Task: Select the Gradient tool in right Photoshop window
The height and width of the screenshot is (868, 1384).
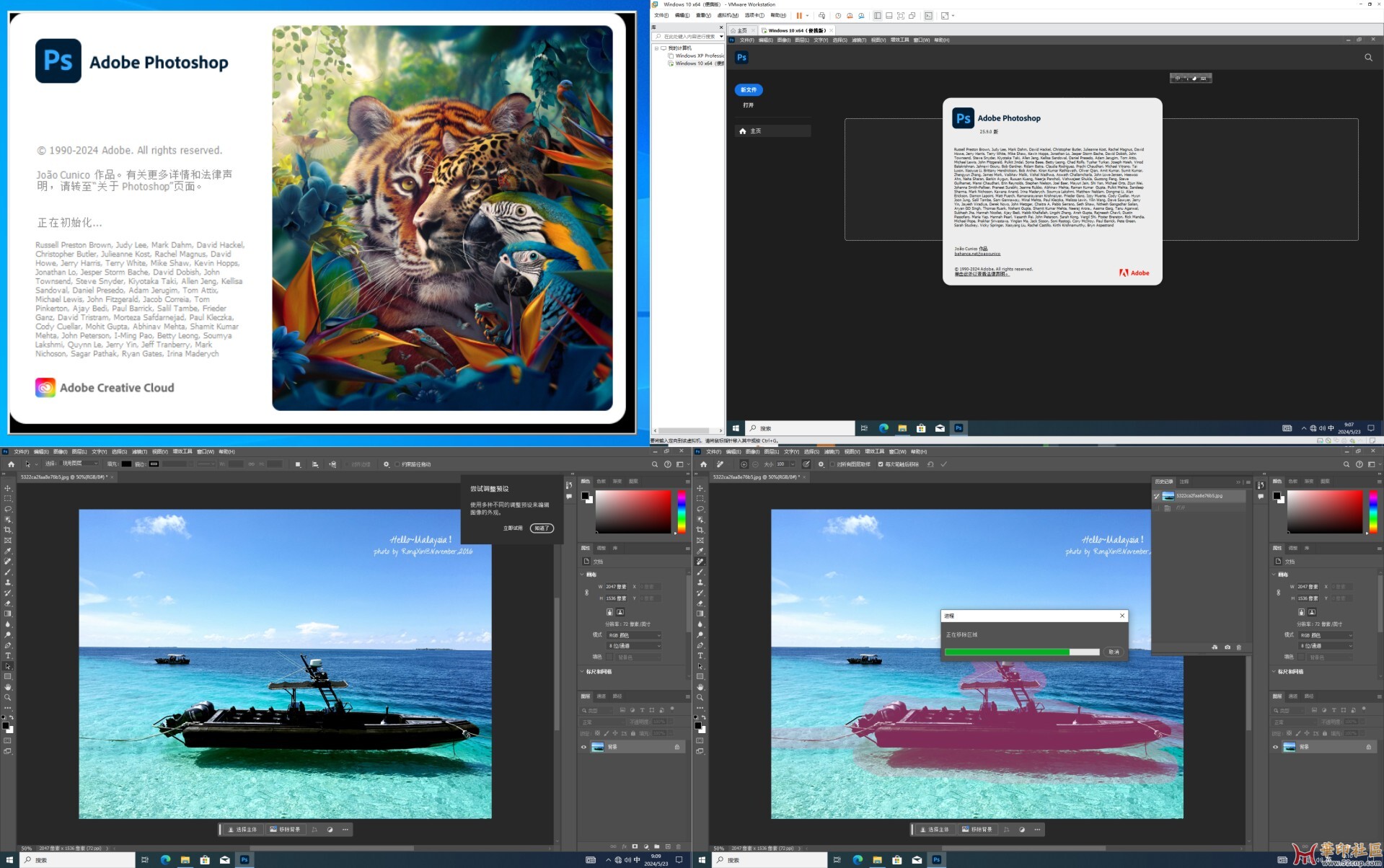Action: point(700,614)
